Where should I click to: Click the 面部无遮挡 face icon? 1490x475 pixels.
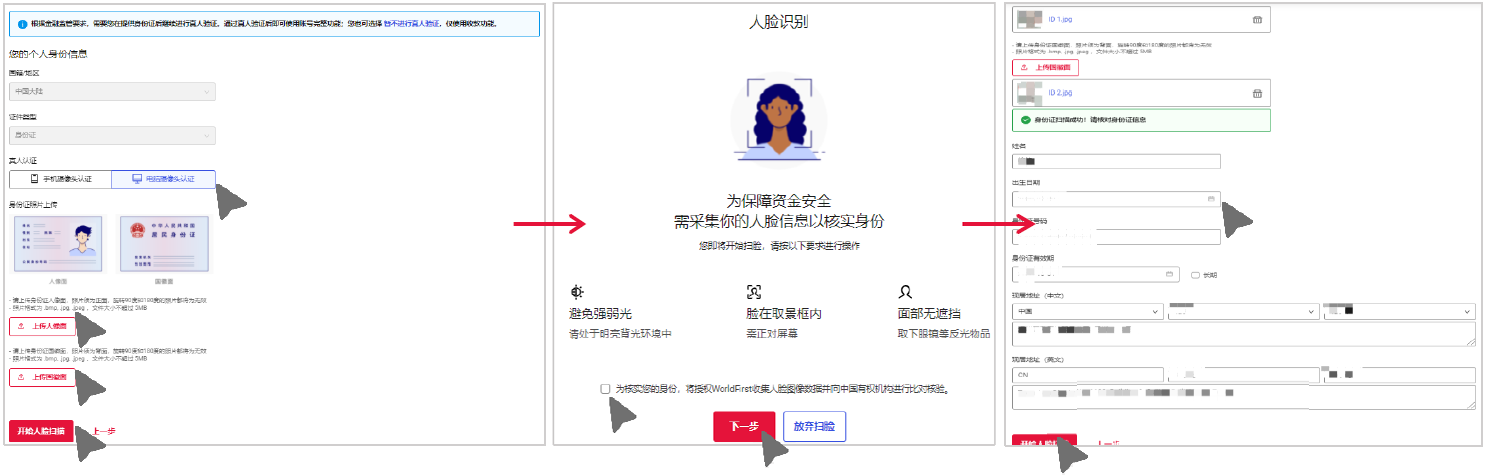pyautogui.click(x=904, y=292)
